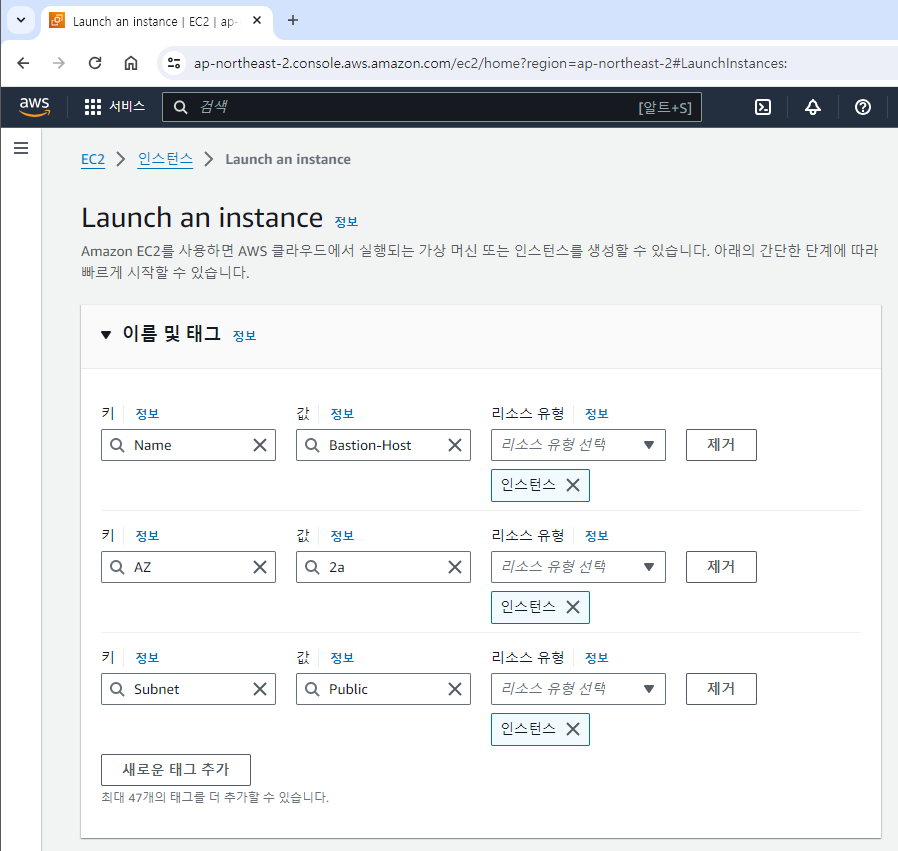Click the 제거 button for Subnet tag

pyautogui.click(x=721, y=689)
